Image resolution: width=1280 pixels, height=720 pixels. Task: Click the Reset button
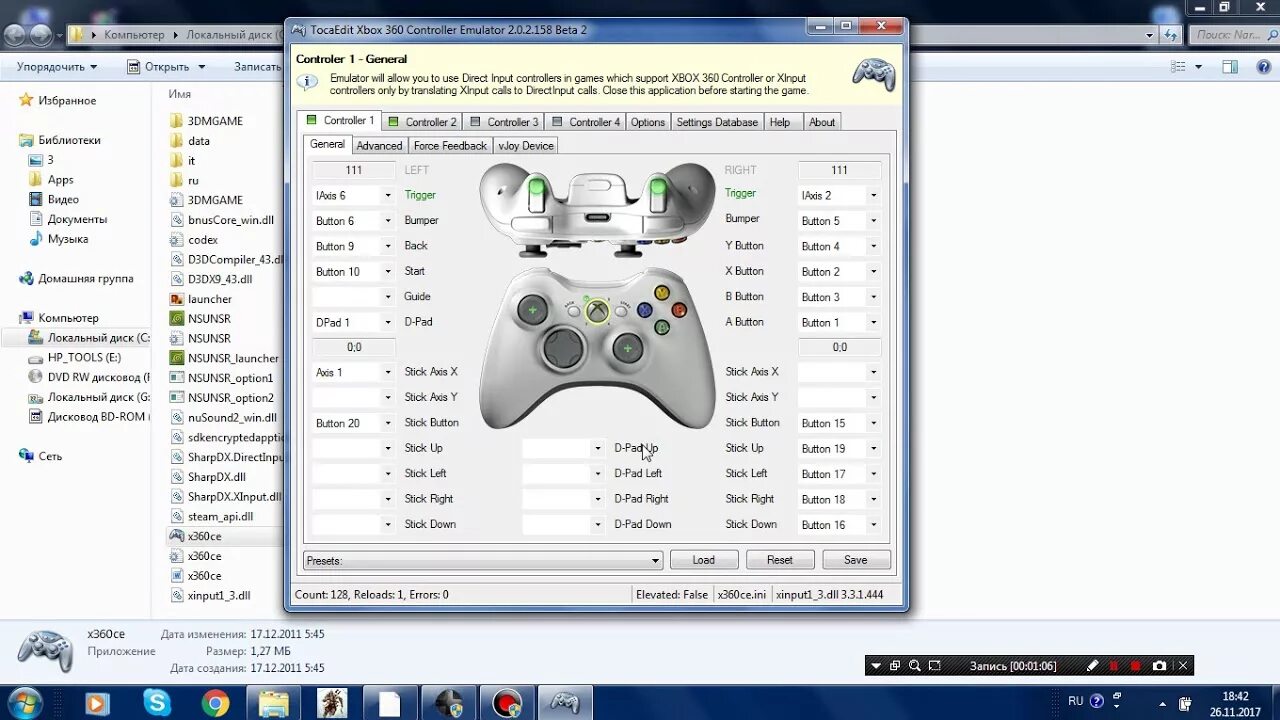coord(780,560)
